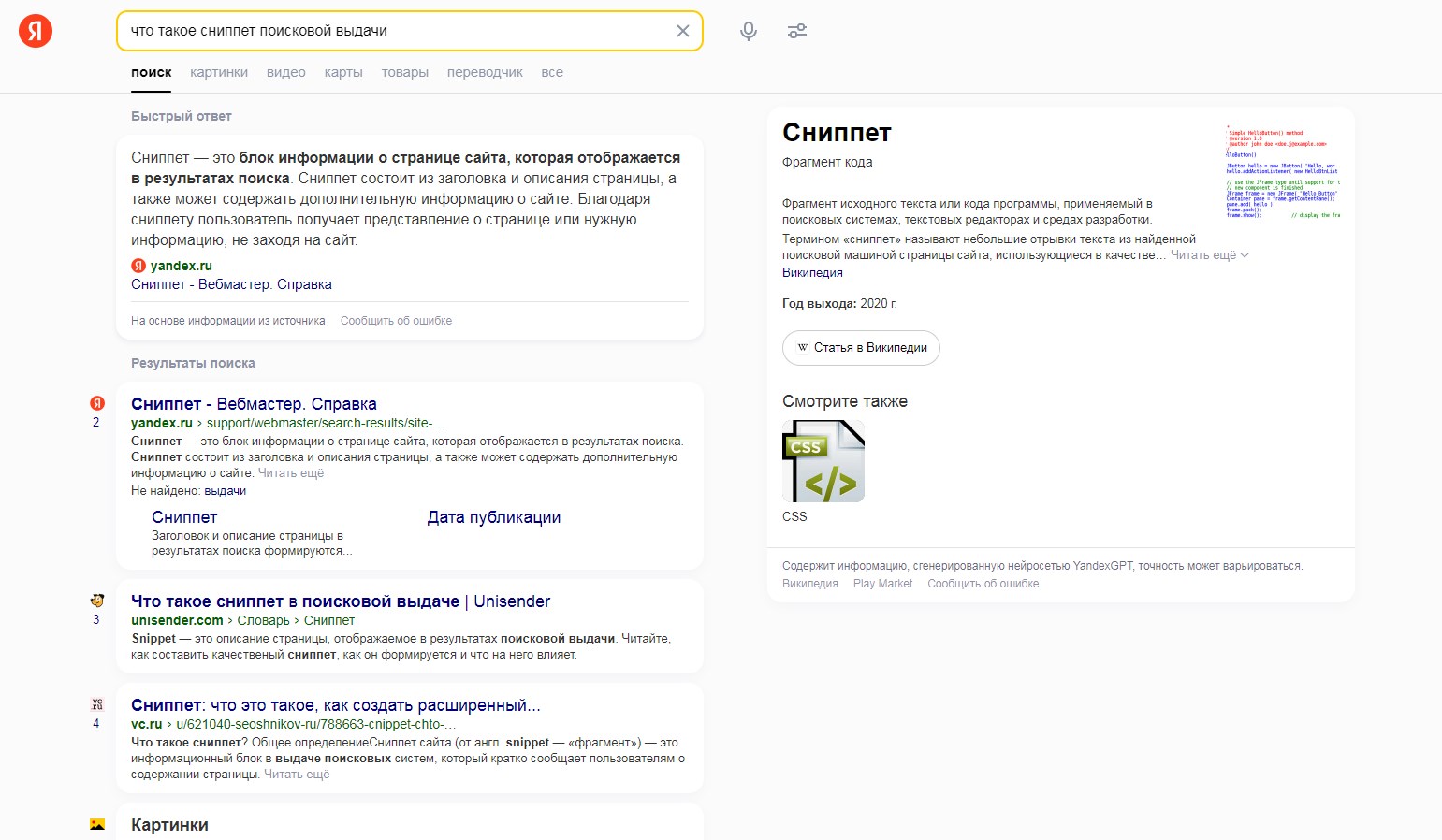Open yandex.ru source in quick answer
The image size is (1442, 840).
pyautogui.click(x=182, y=266)
